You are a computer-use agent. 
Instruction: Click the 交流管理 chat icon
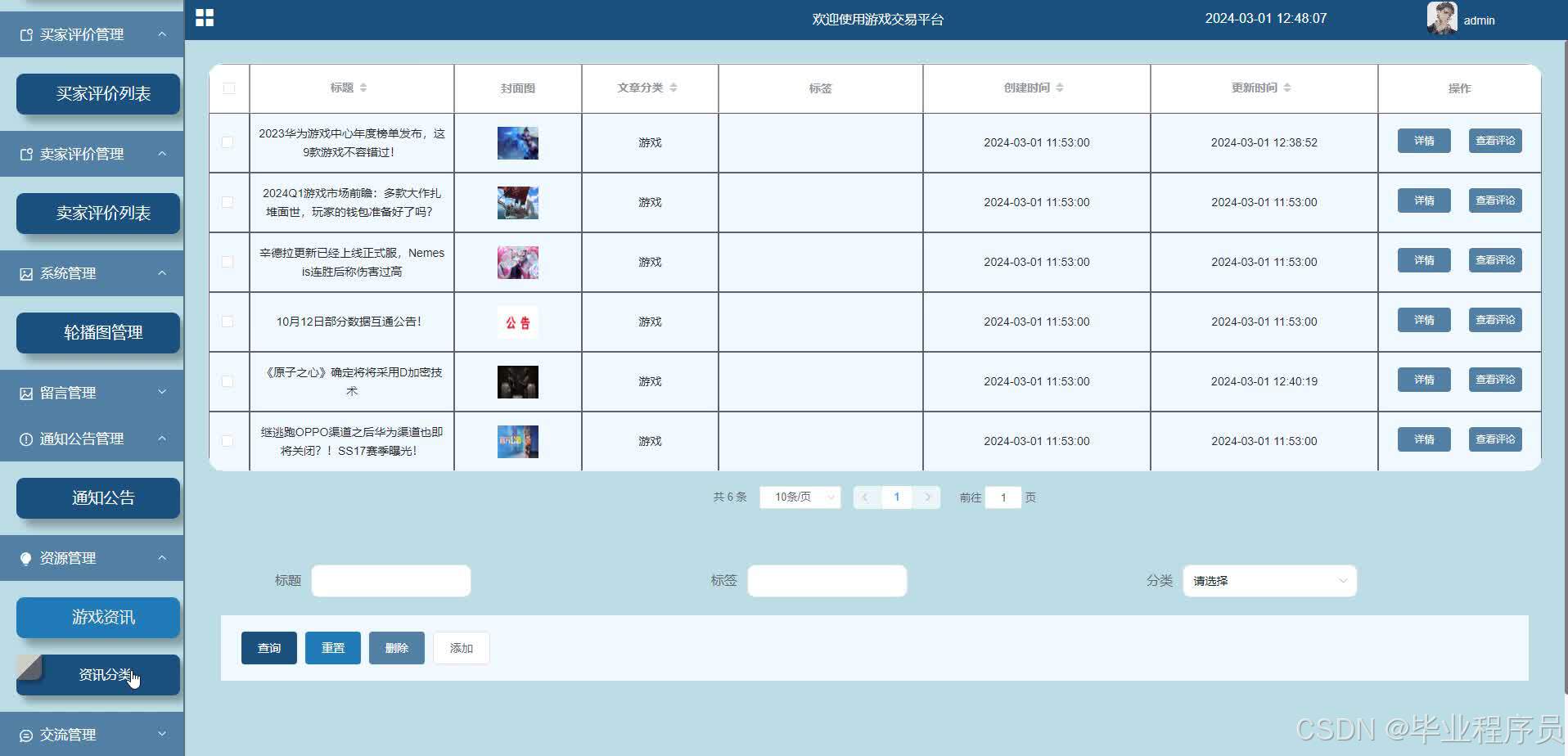(26, 736)
